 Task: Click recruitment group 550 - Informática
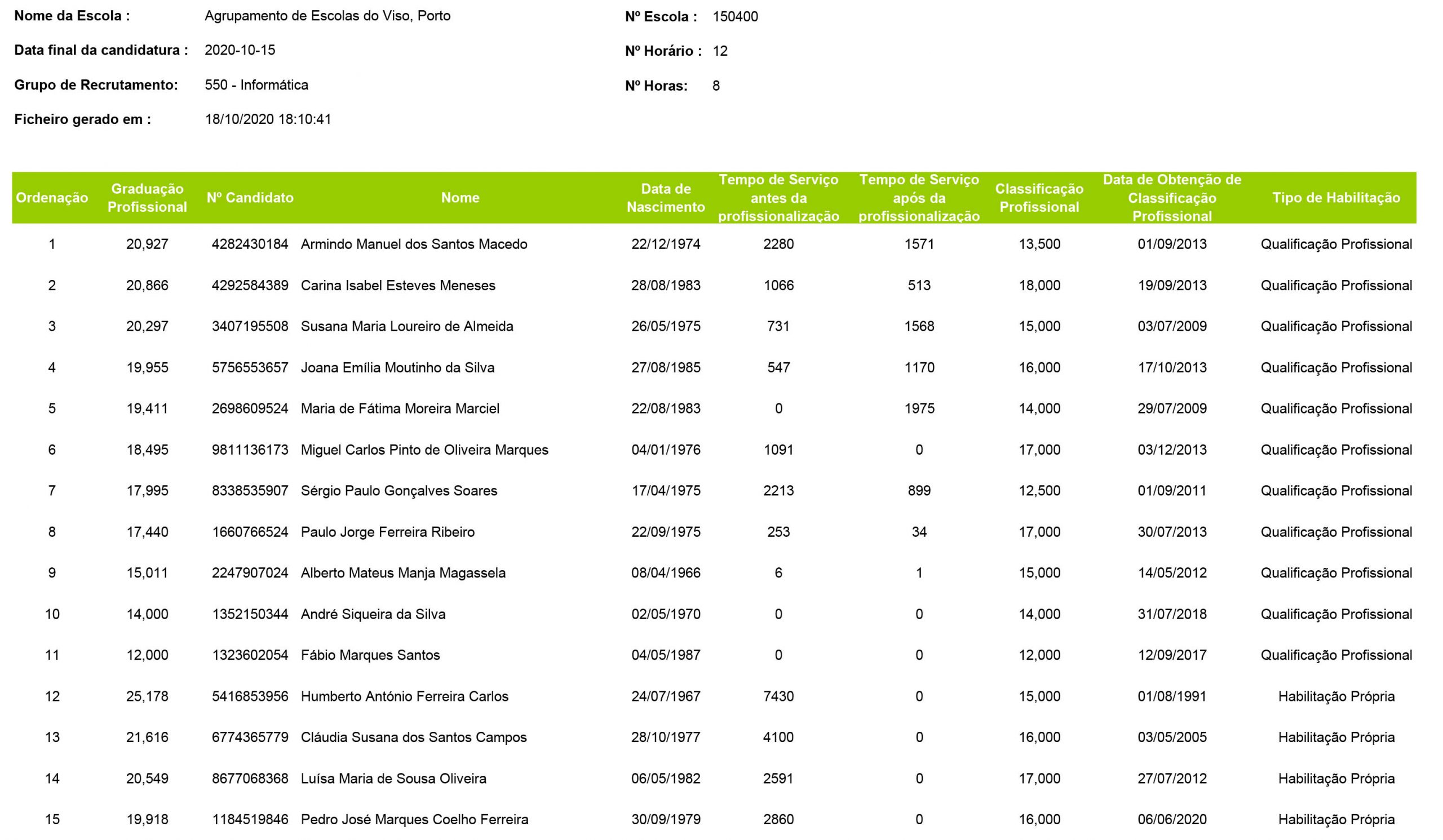(x=256, y=85)
